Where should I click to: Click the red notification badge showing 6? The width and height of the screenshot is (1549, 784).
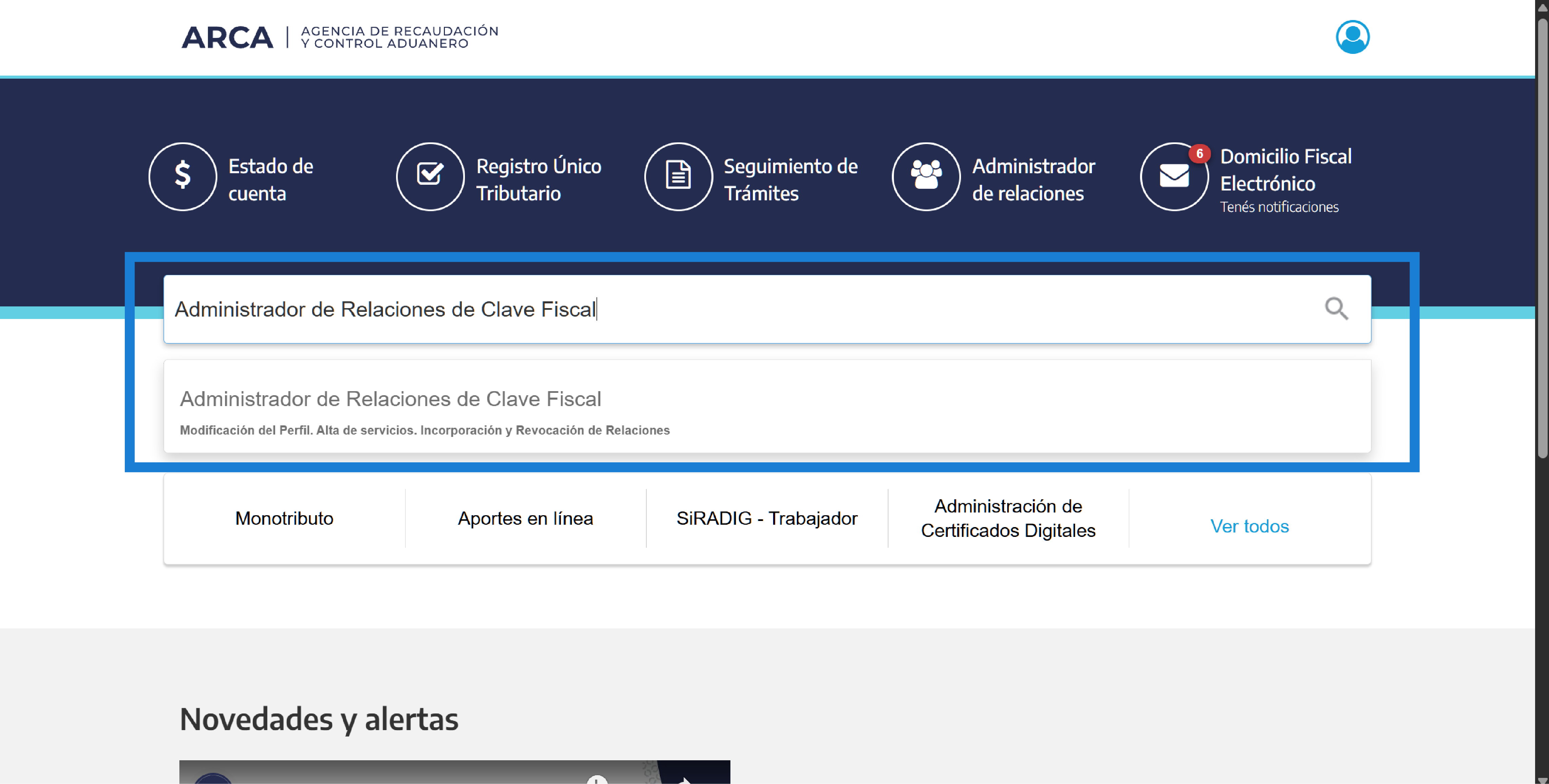point(1198,154)
